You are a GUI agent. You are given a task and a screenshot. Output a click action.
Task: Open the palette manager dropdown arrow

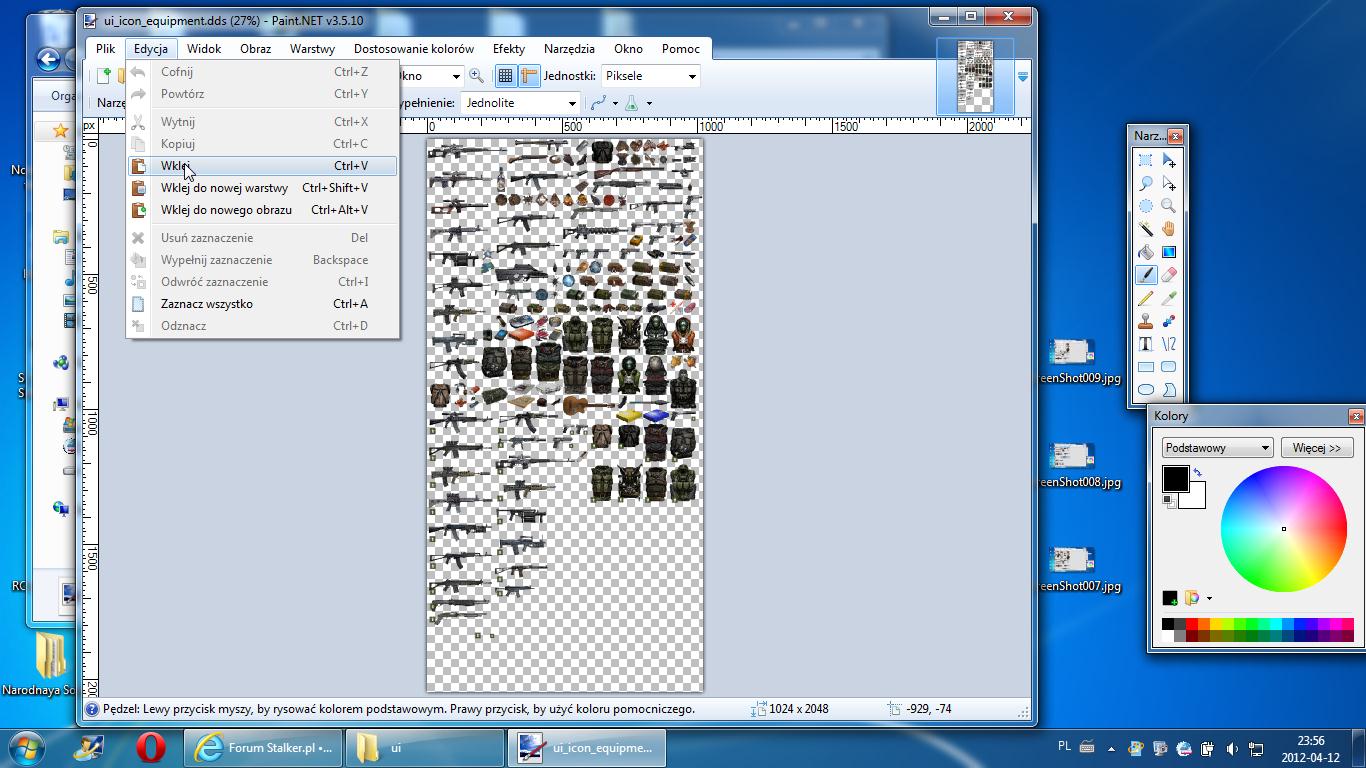[x=1209, y=599]
